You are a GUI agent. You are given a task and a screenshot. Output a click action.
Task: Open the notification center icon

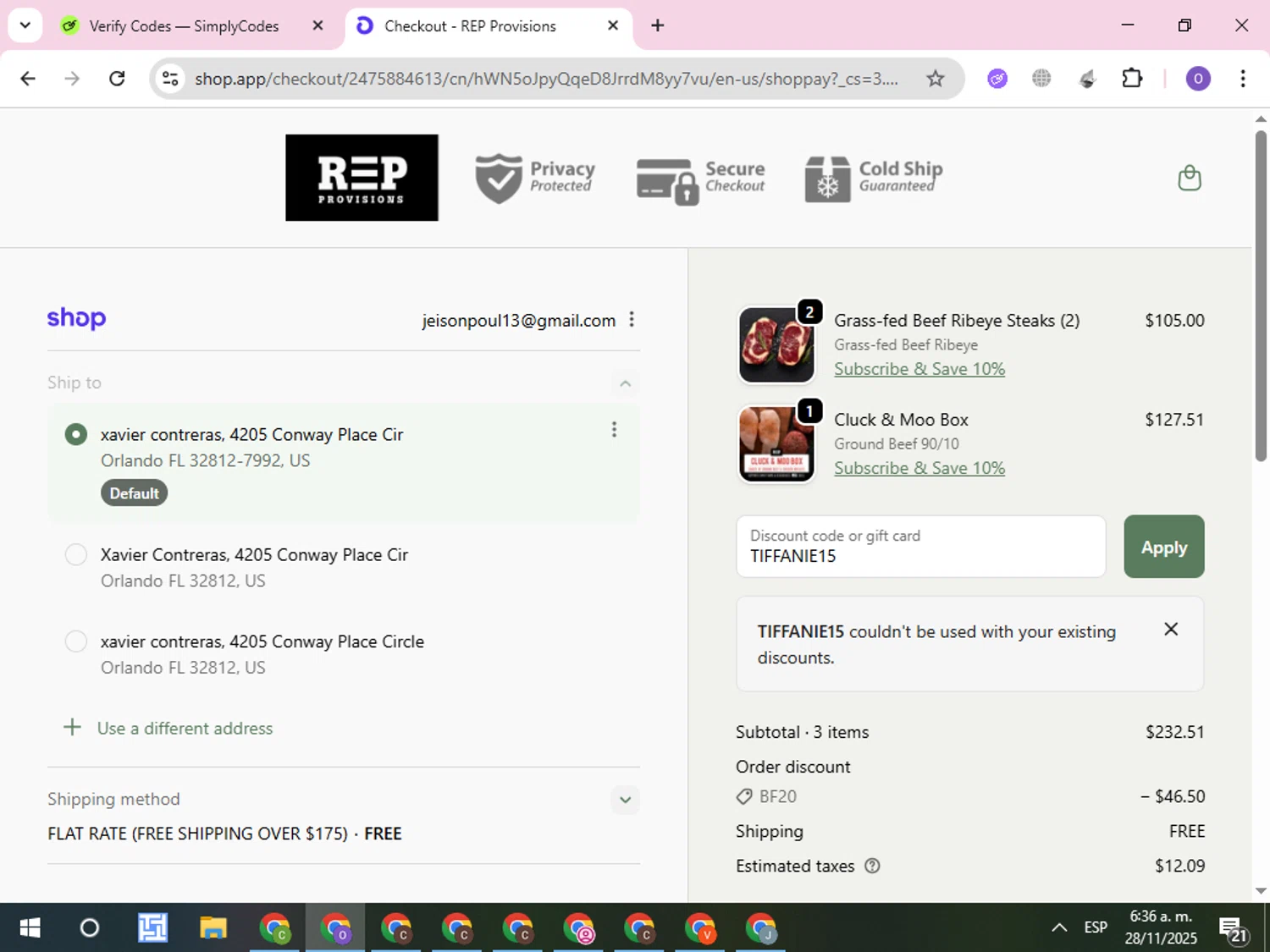click(x=1233, y=929)
